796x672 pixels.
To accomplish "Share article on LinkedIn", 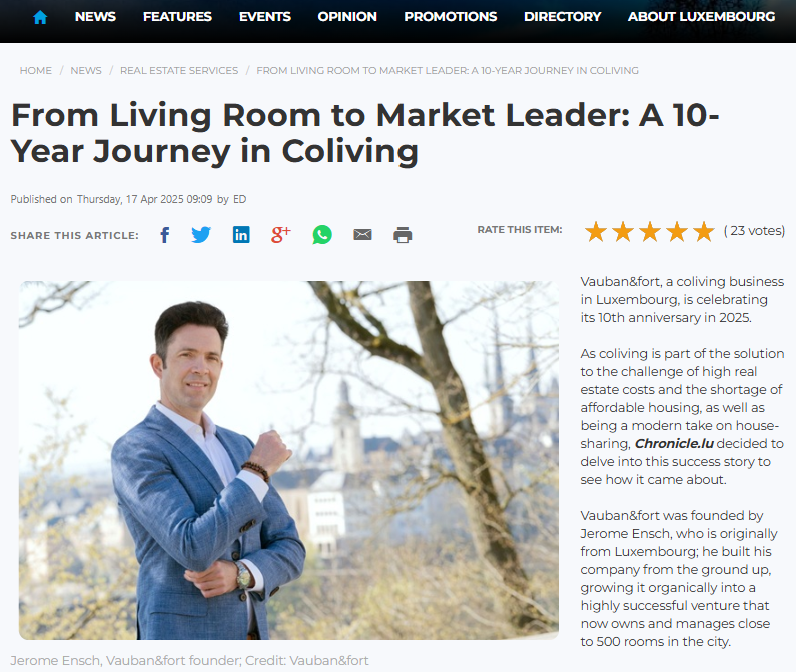I will [241, 235].
